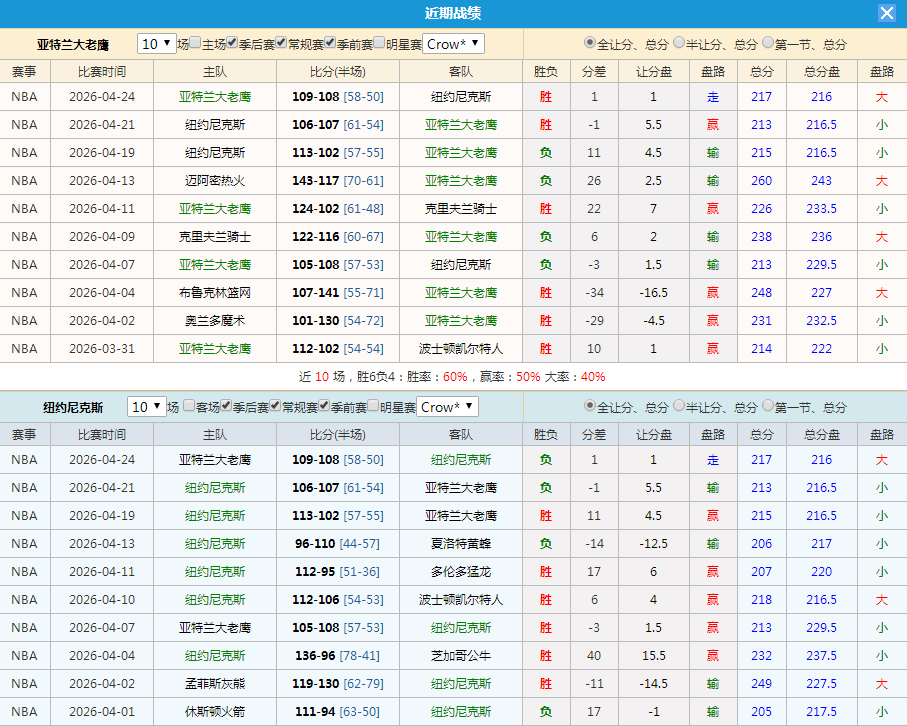Screen dimensions: 907x726
Task: Uncheck the 常规赛 filter for 亚特兰大老鹰
Action: pos(280,44)
